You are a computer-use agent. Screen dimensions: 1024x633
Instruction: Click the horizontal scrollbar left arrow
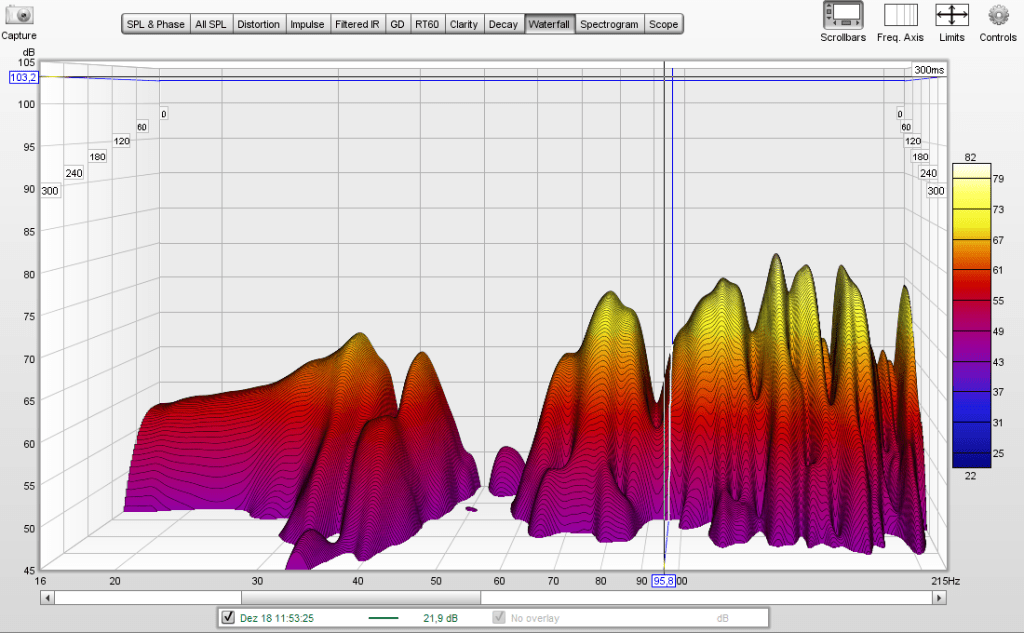47,597
